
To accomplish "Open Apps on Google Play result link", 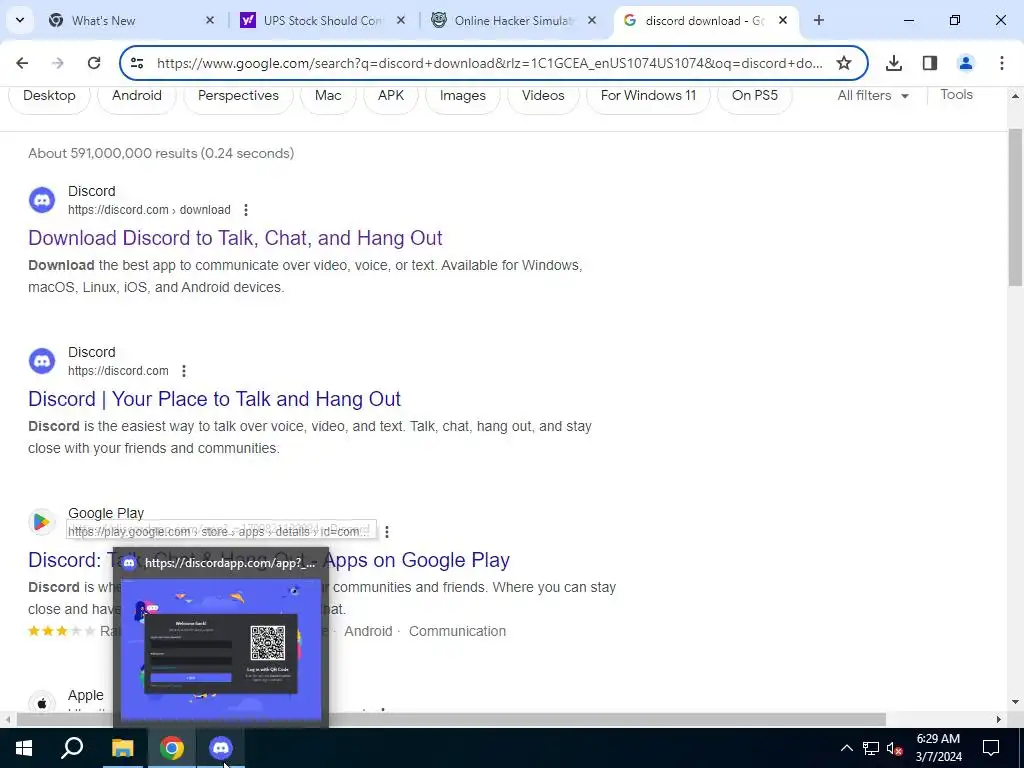I will click(x=418, y=560).
